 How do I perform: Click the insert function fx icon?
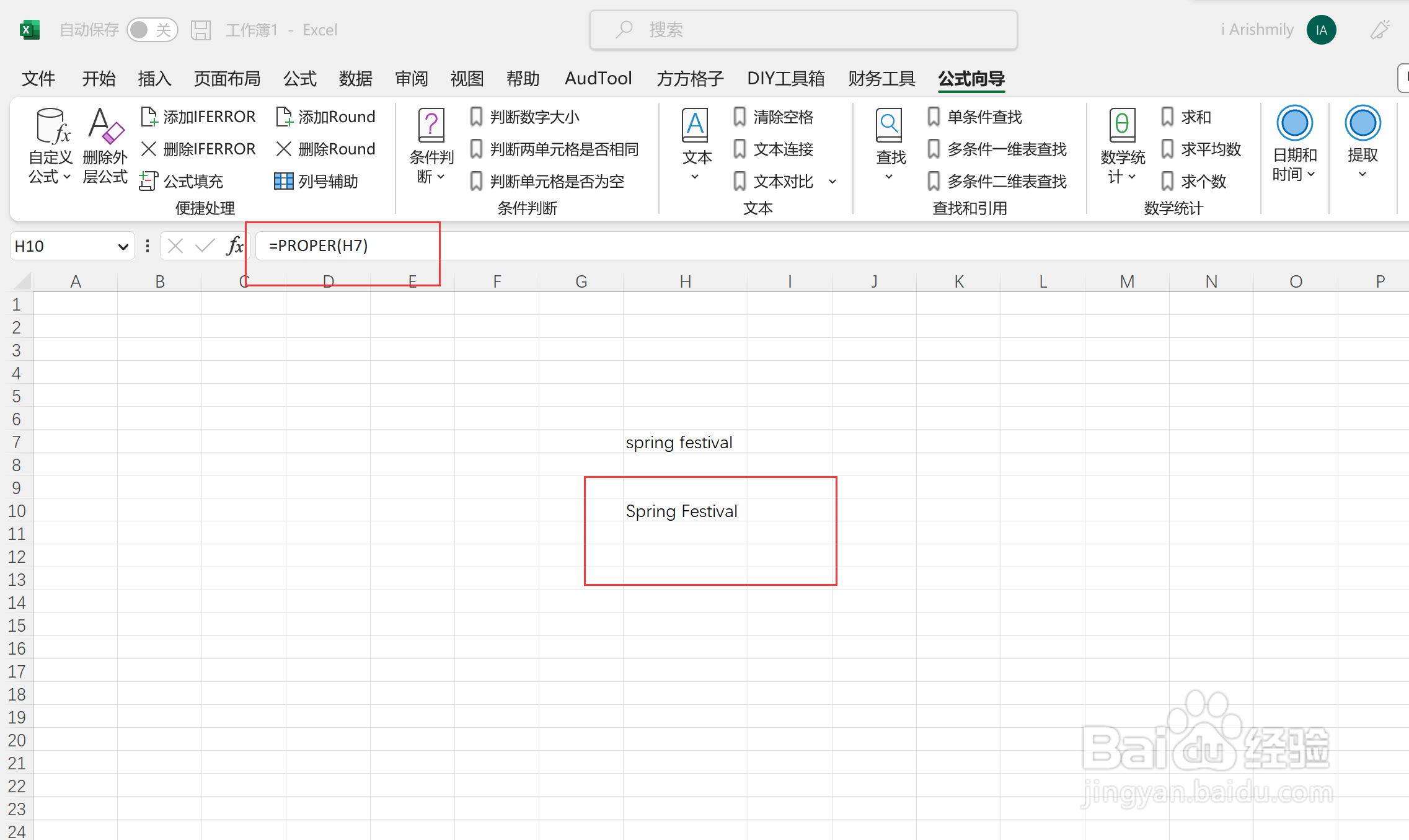tap(235, 246)
